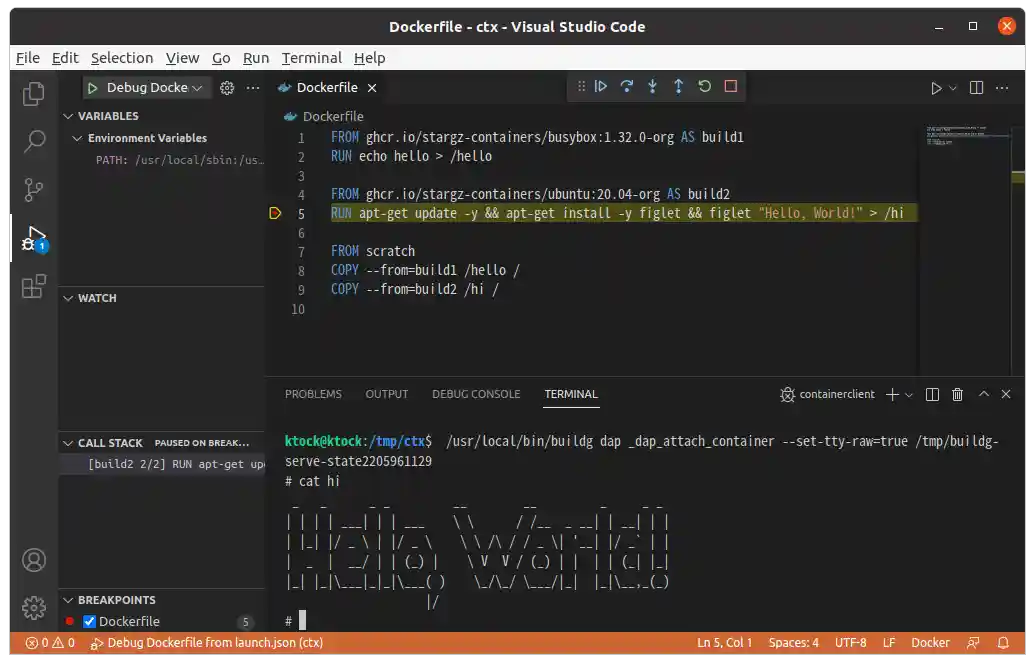The height and width of the screenshot is (664, 1035).
Task: Open the Terminal menu
Action: pos(311,58)
